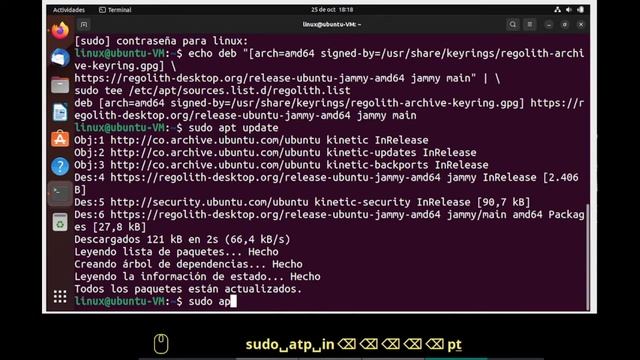640x360 pixels.
Task: Click the terminal title 'linux@ubuntu-VM: ~'
Action: point(332,24)
